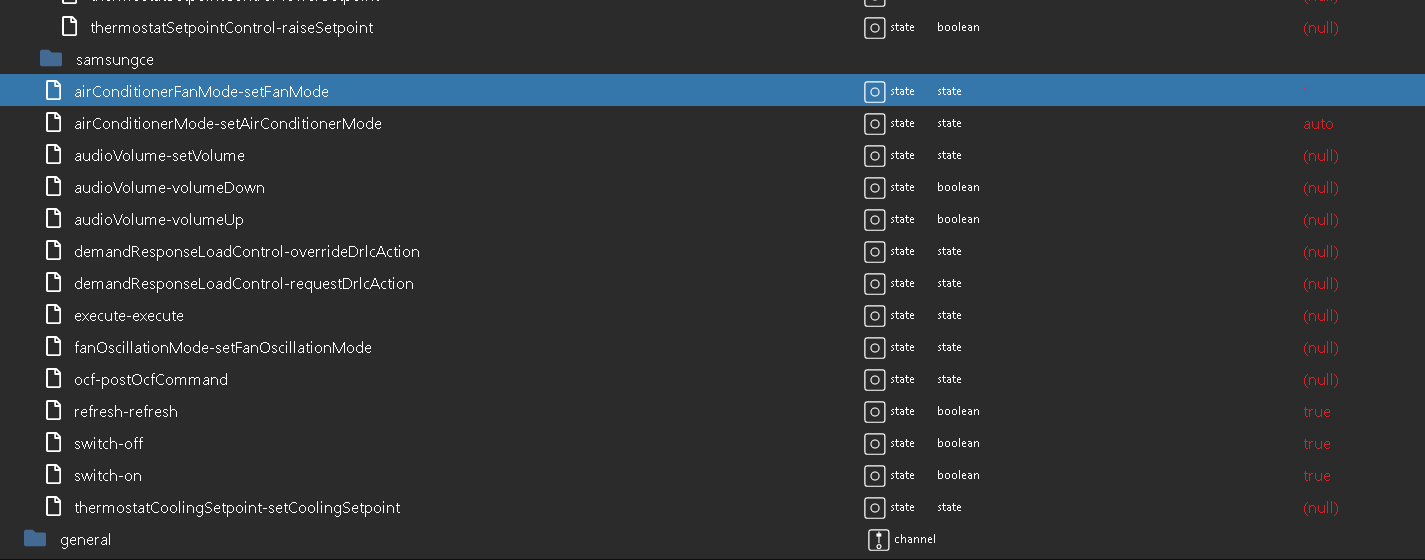
Task: Select switch-on object
Action: pos(108,476)
